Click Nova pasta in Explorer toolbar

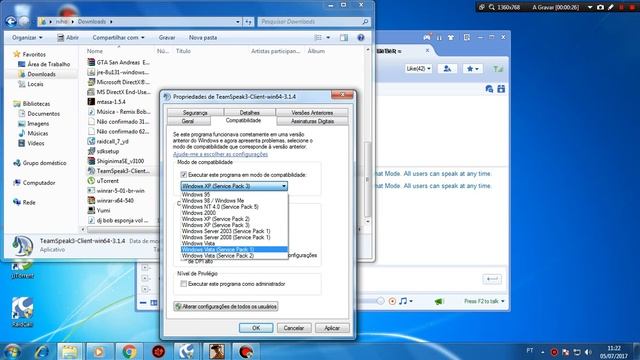pos(203,38)
